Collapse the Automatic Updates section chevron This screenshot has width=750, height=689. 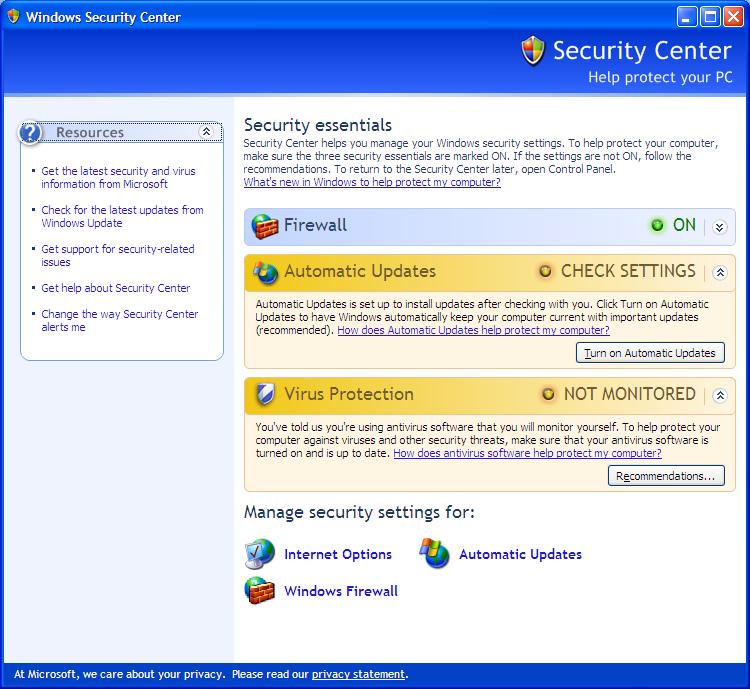[x=720, y=272]
